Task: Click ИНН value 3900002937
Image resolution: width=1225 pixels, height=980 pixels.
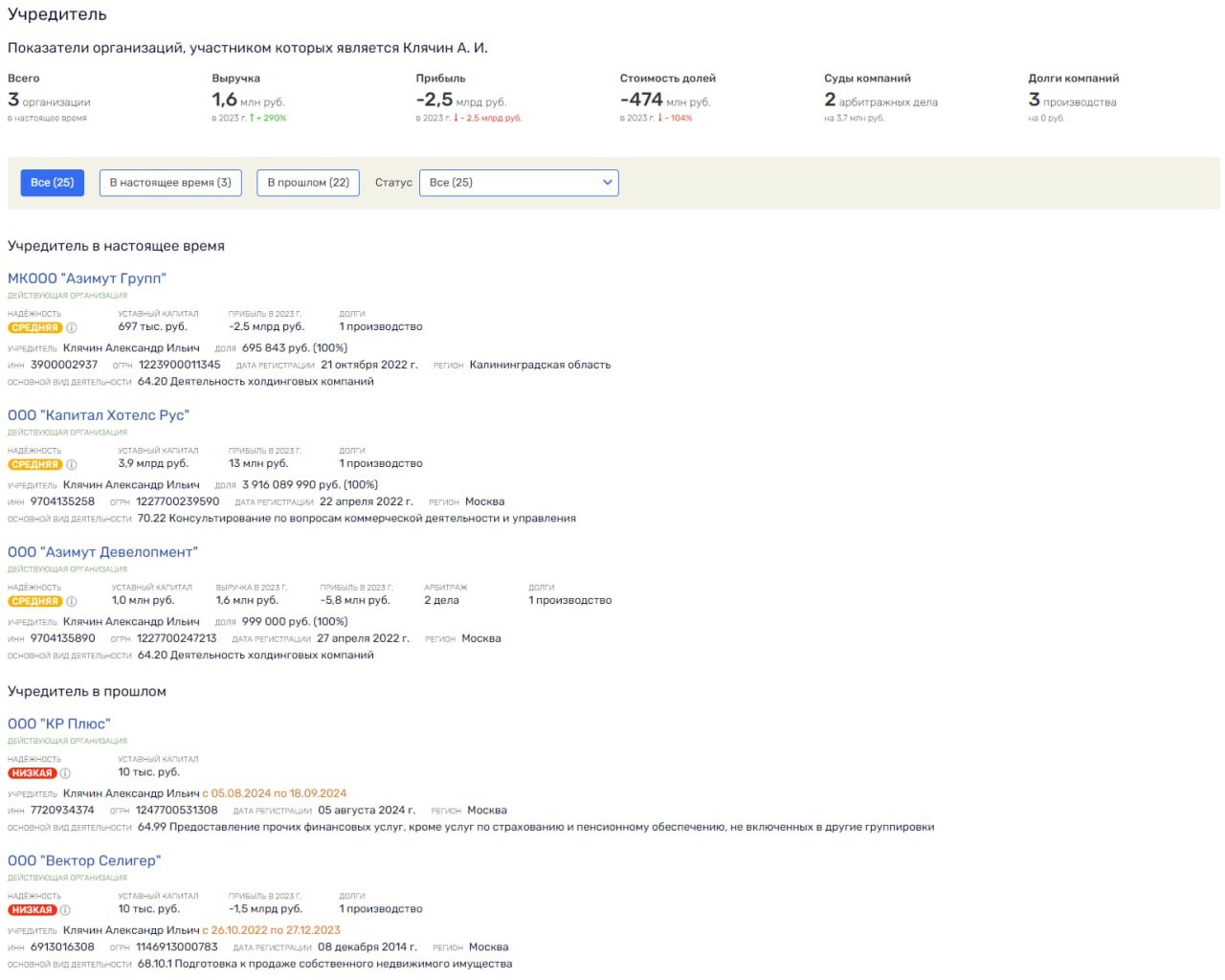Action: 64,365
